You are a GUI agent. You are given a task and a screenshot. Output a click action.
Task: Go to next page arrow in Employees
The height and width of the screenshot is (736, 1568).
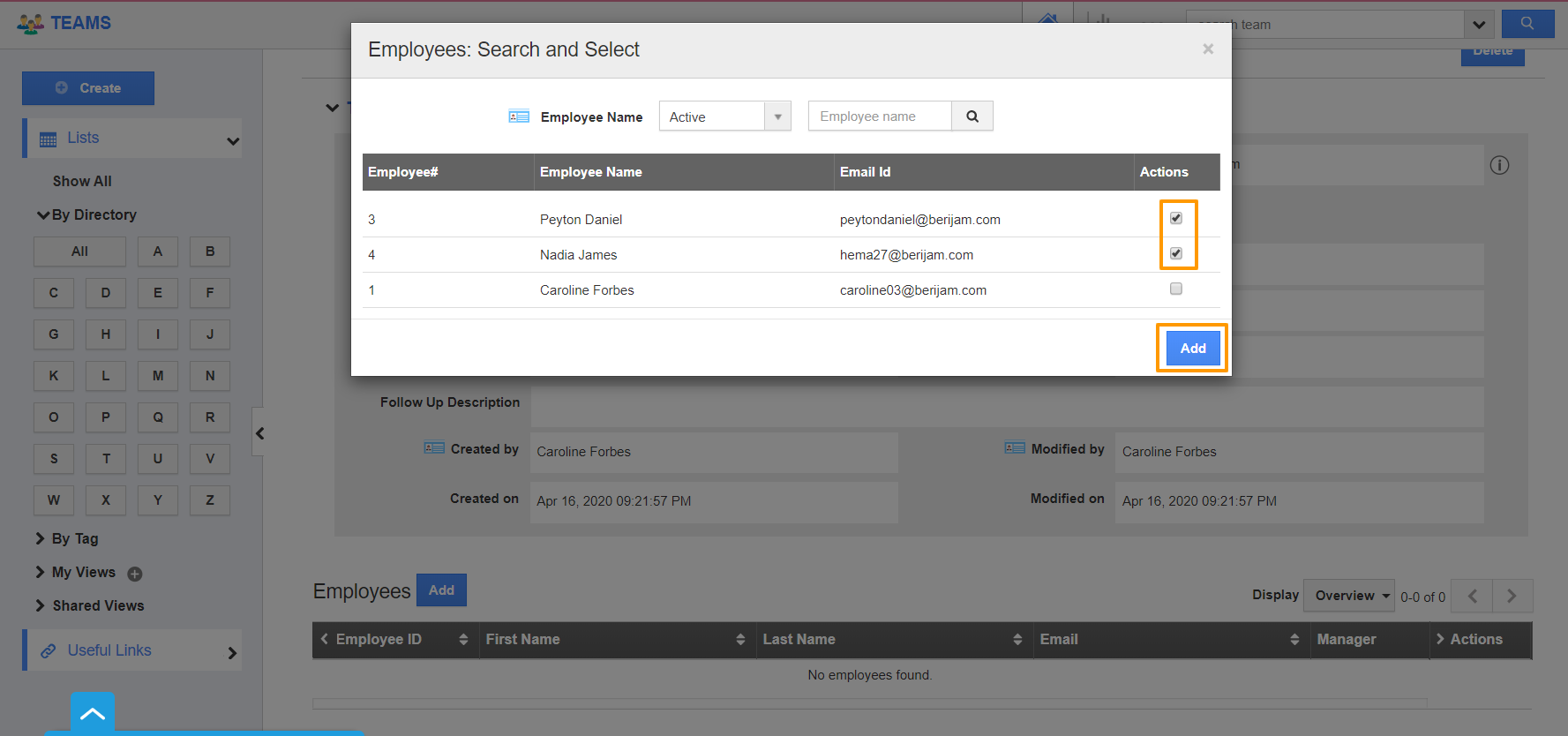(x=1512, y=596)
